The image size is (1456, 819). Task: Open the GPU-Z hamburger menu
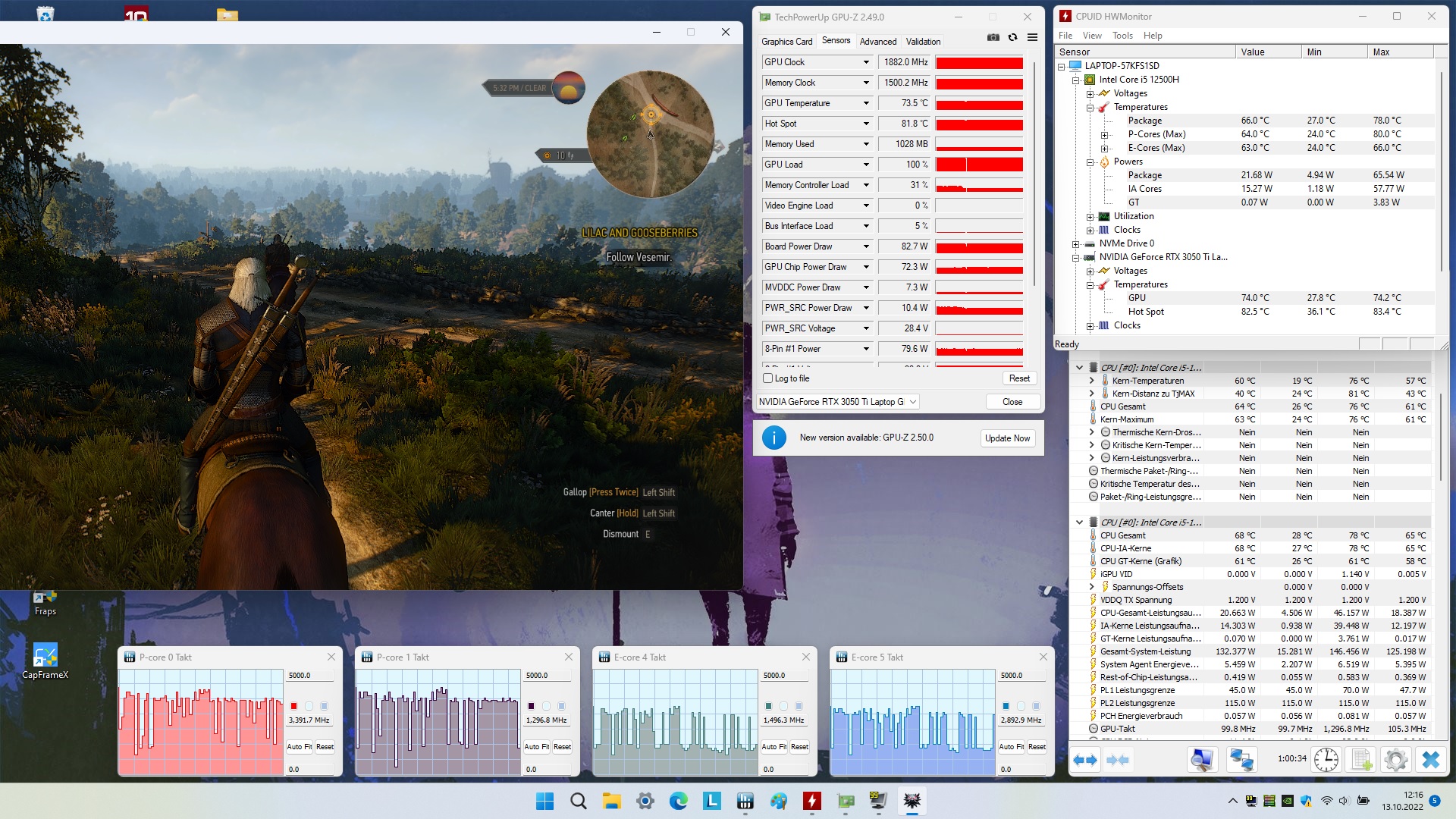pos(1032,38)
